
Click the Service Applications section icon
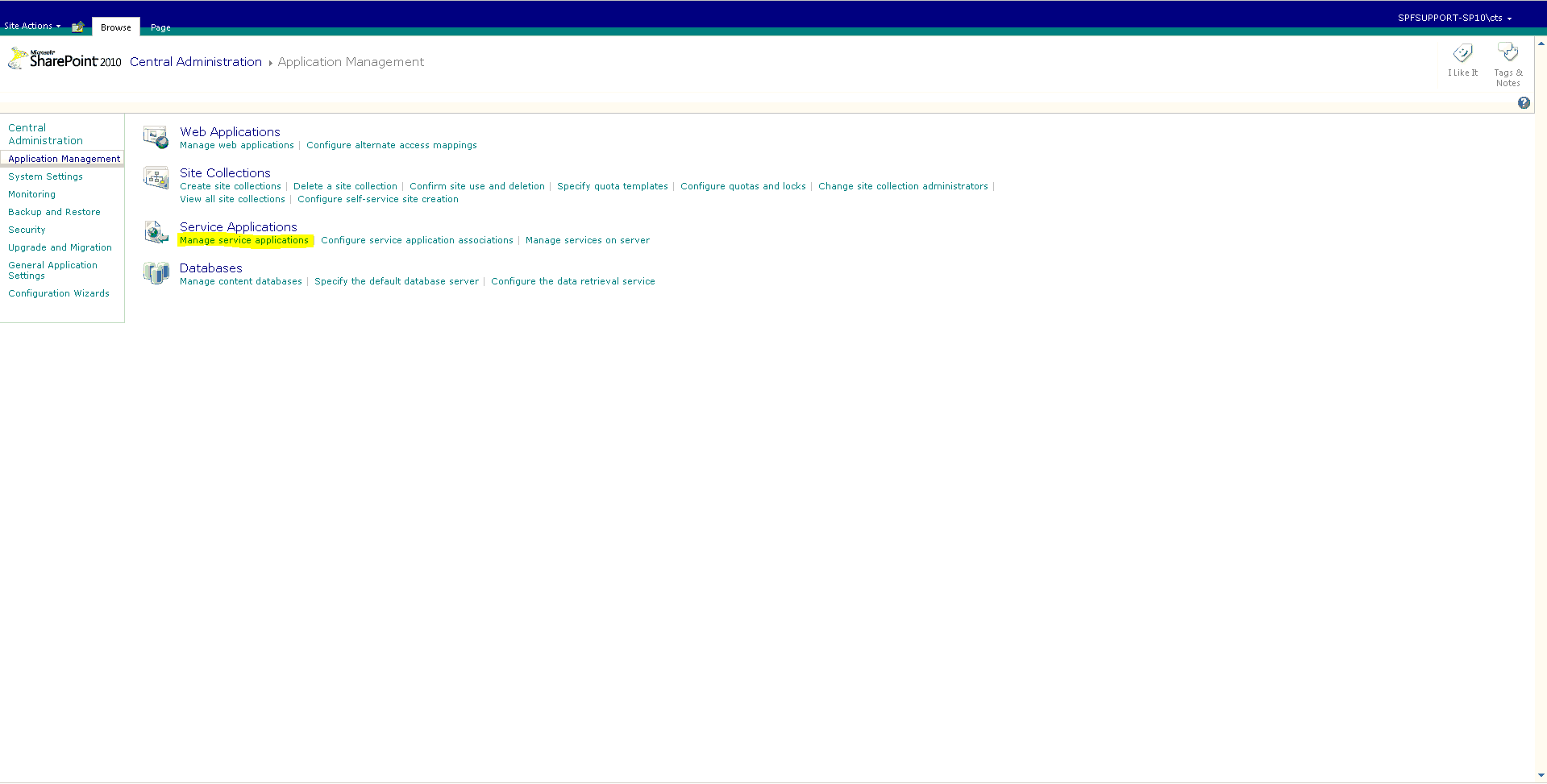[156, 232]
